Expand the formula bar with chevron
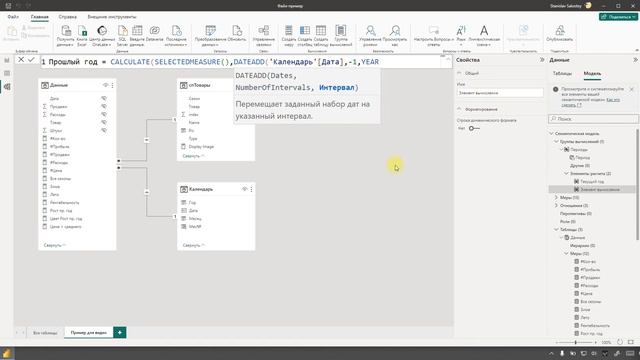Viewport: 640px width, 360px height. coord(448,60)
